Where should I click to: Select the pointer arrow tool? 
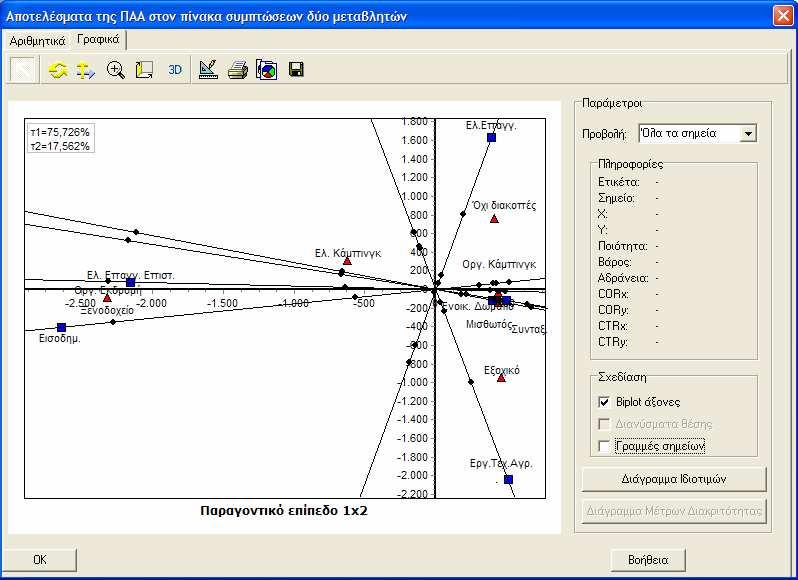(x=23, y=70)
